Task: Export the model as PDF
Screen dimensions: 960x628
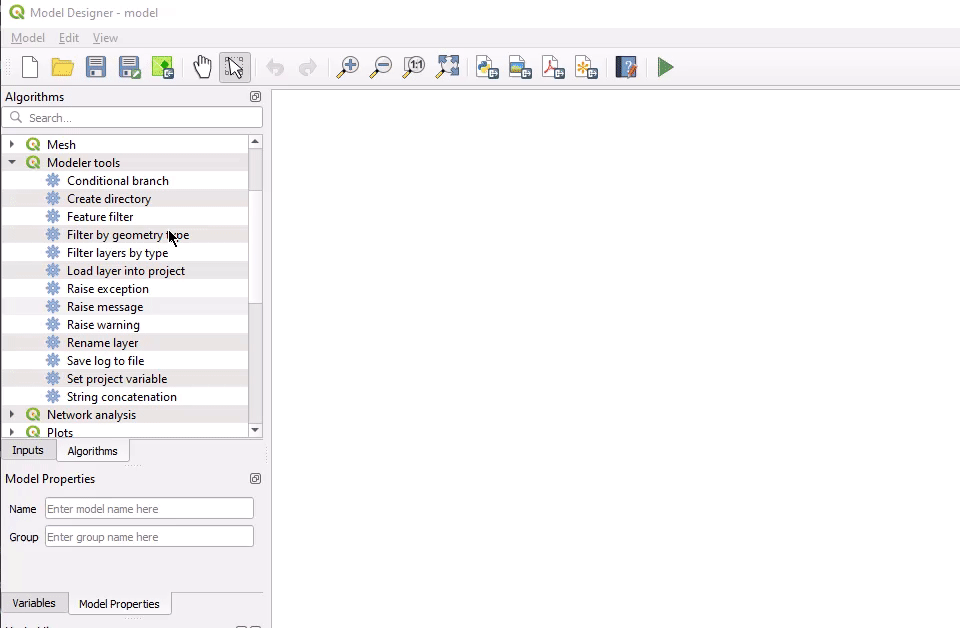Action: (x=553, y=67)
